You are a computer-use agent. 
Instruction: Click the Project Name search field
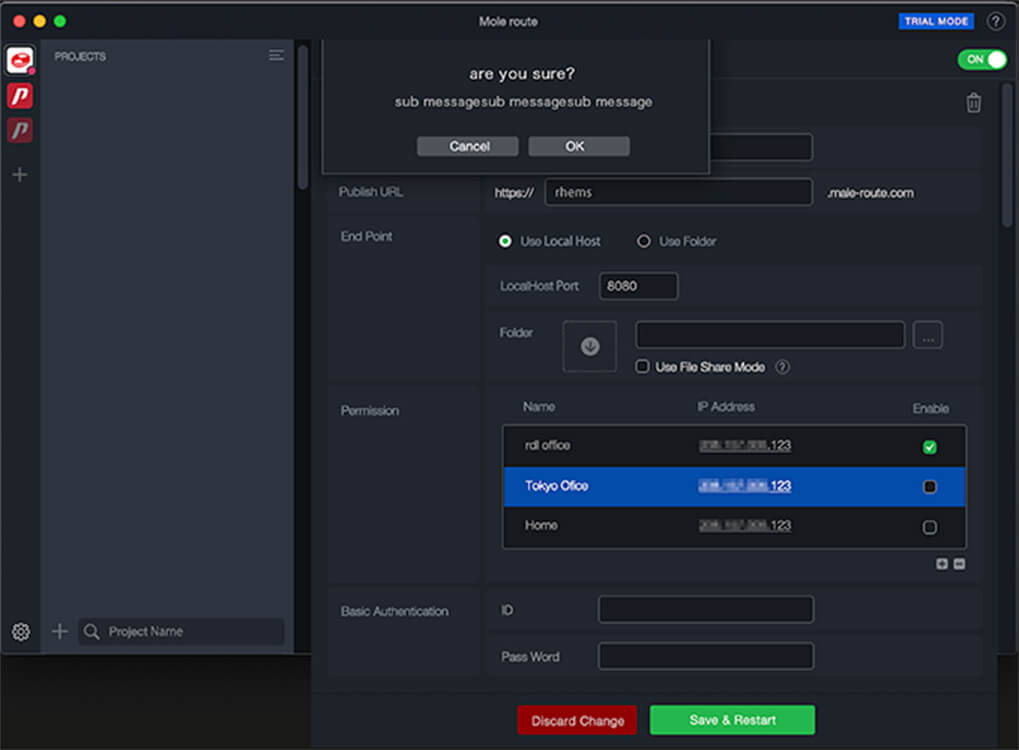[x=190, y=632]
